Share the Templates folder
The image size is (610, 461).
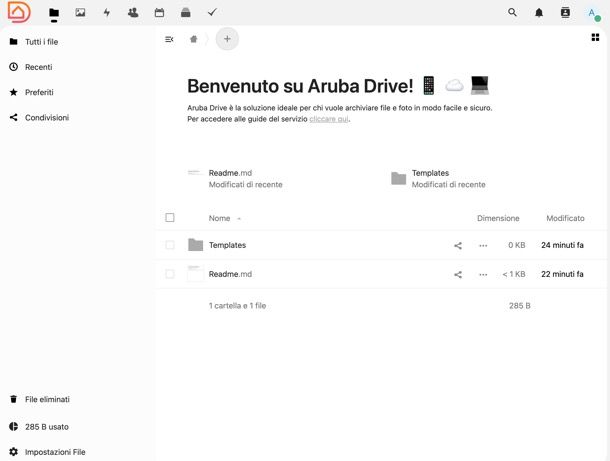pyautogui.click(x=458, y=245)
